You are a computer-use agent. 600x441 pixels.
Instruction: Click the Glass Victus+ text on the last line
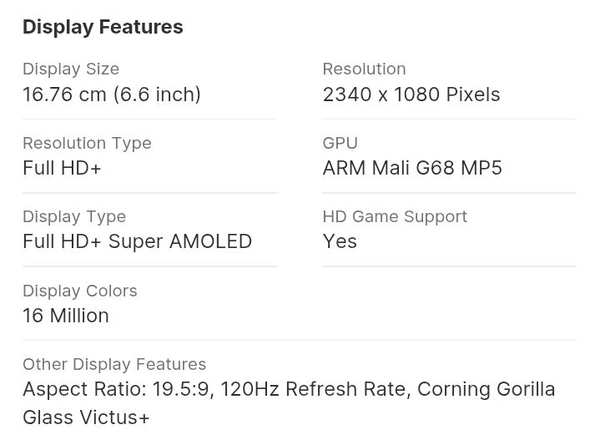86,417
